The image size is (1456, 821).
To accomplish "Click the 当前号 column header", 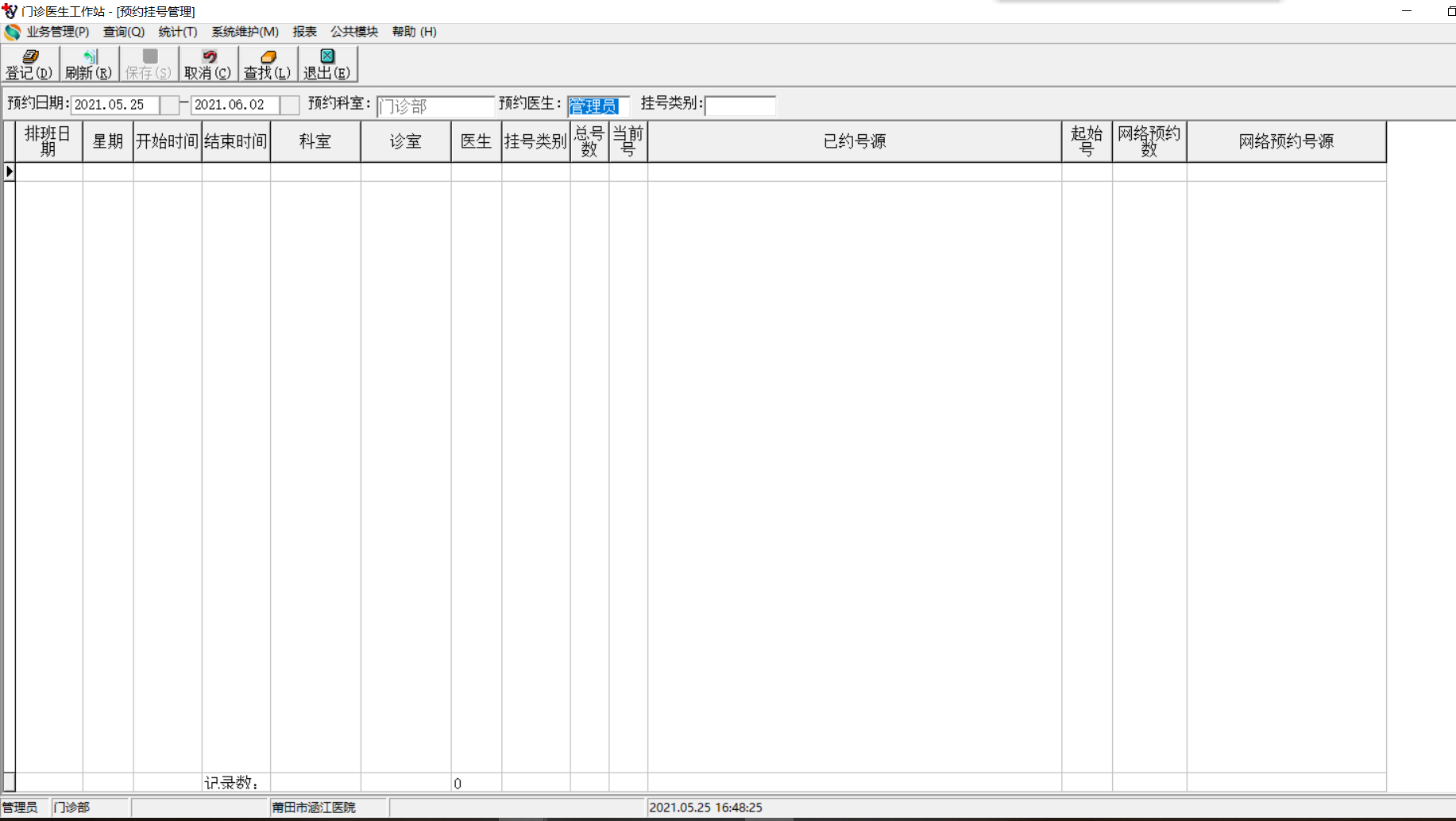I will coord(628,141).
